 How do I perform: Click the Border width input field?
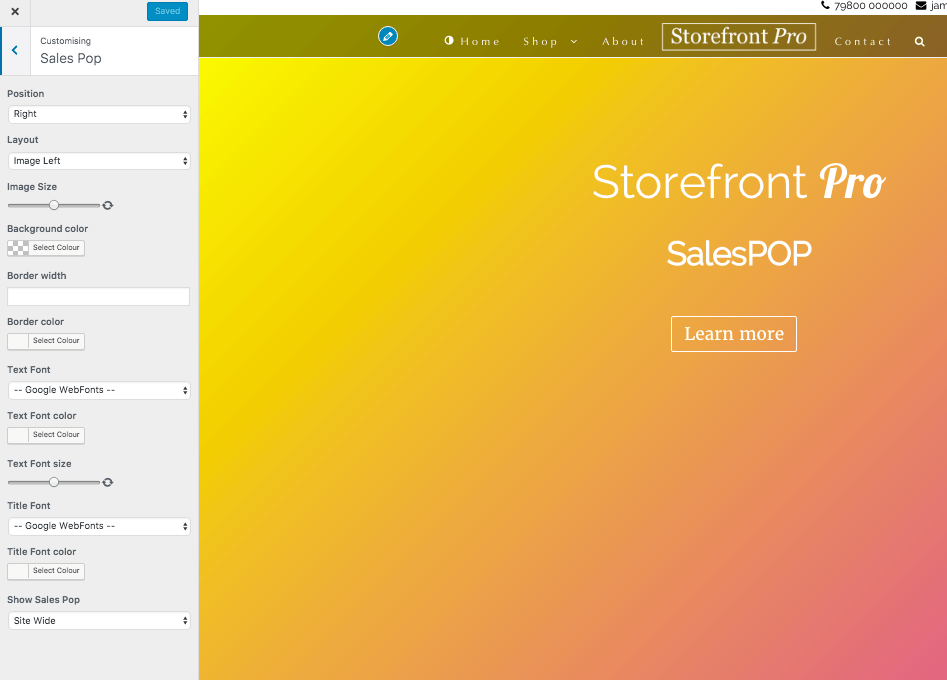pos(98,297)
